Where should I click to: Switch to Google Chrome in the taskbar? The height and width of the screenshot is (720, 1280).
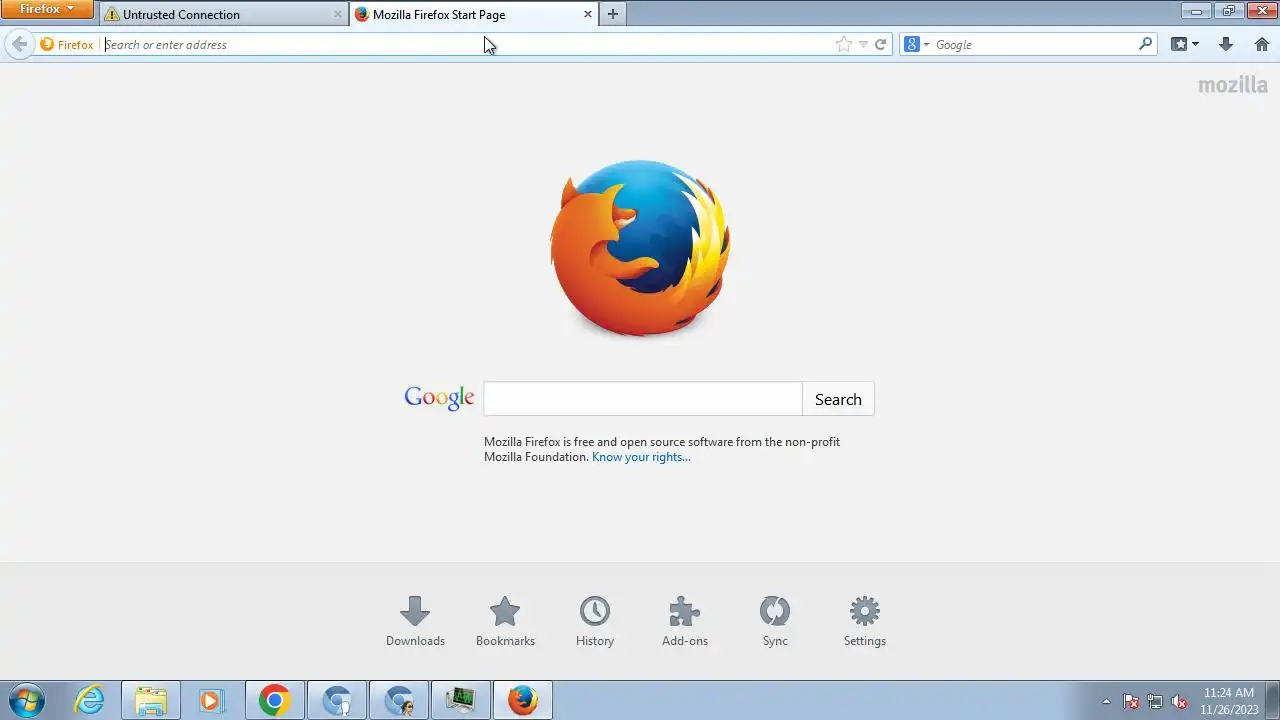275,700
